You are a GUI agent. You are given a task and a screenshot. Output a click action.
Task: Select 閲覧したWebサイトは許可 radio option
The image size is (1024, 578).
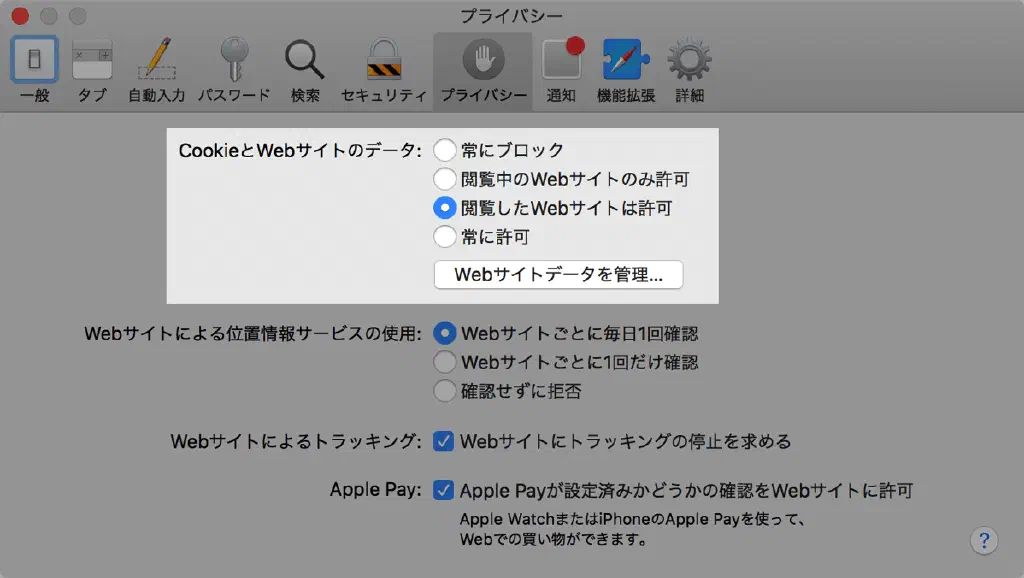pyautogui.click(x=445, y=209)
